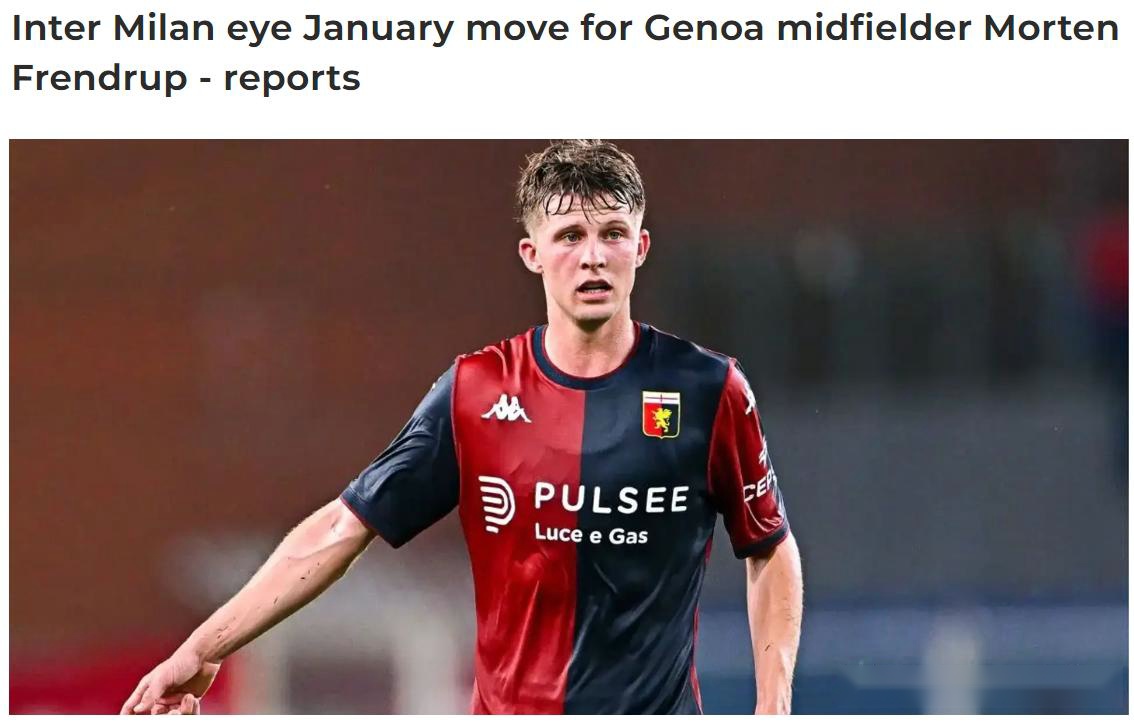1134x722 pixels.
Task: Click the word "January" in the headline
Action: click(378, 30)
